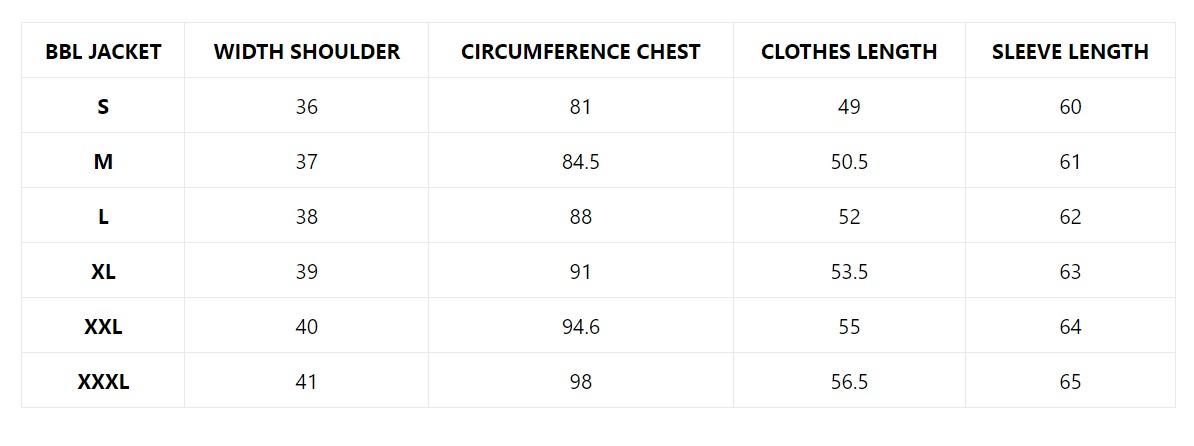Screen dimensions: 1194x446
Task: Select the XXL size row label
Action: (103, 327)
